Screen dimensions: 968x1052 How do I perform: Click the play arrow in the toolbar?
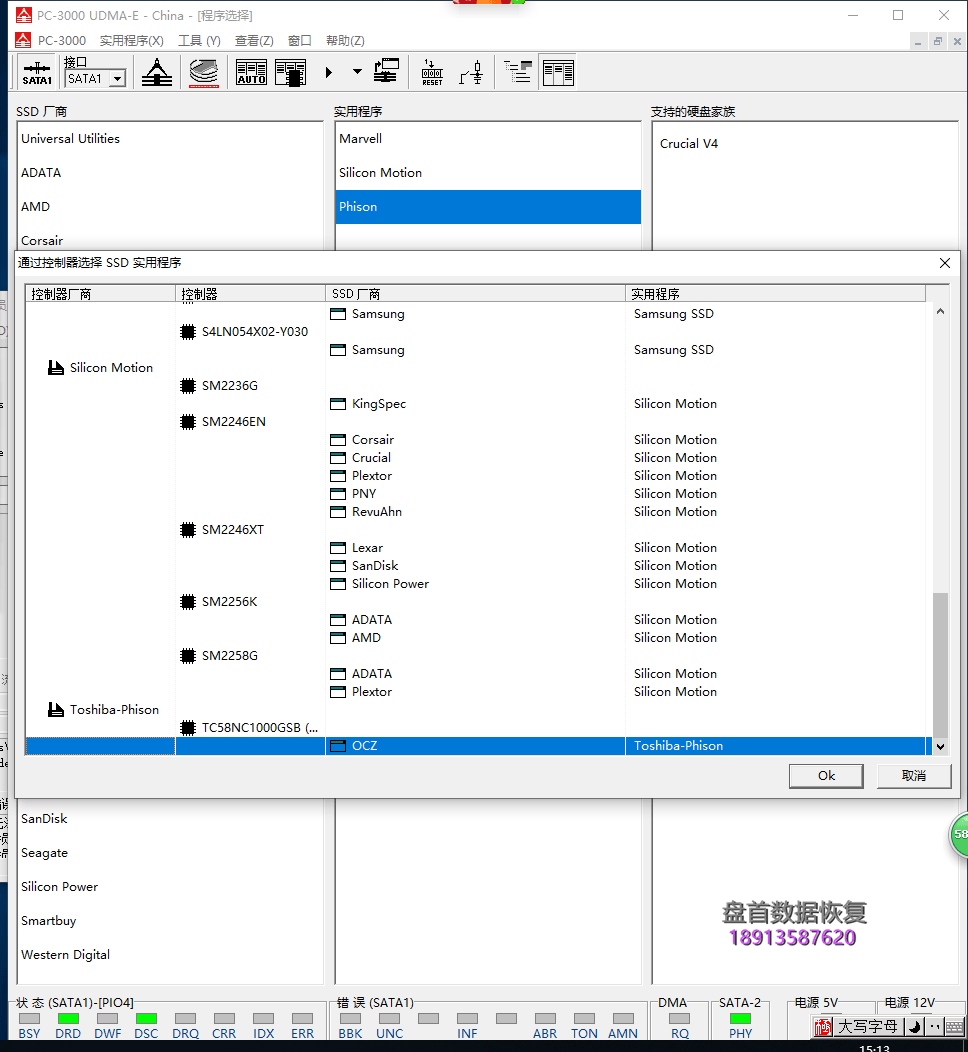329,72
